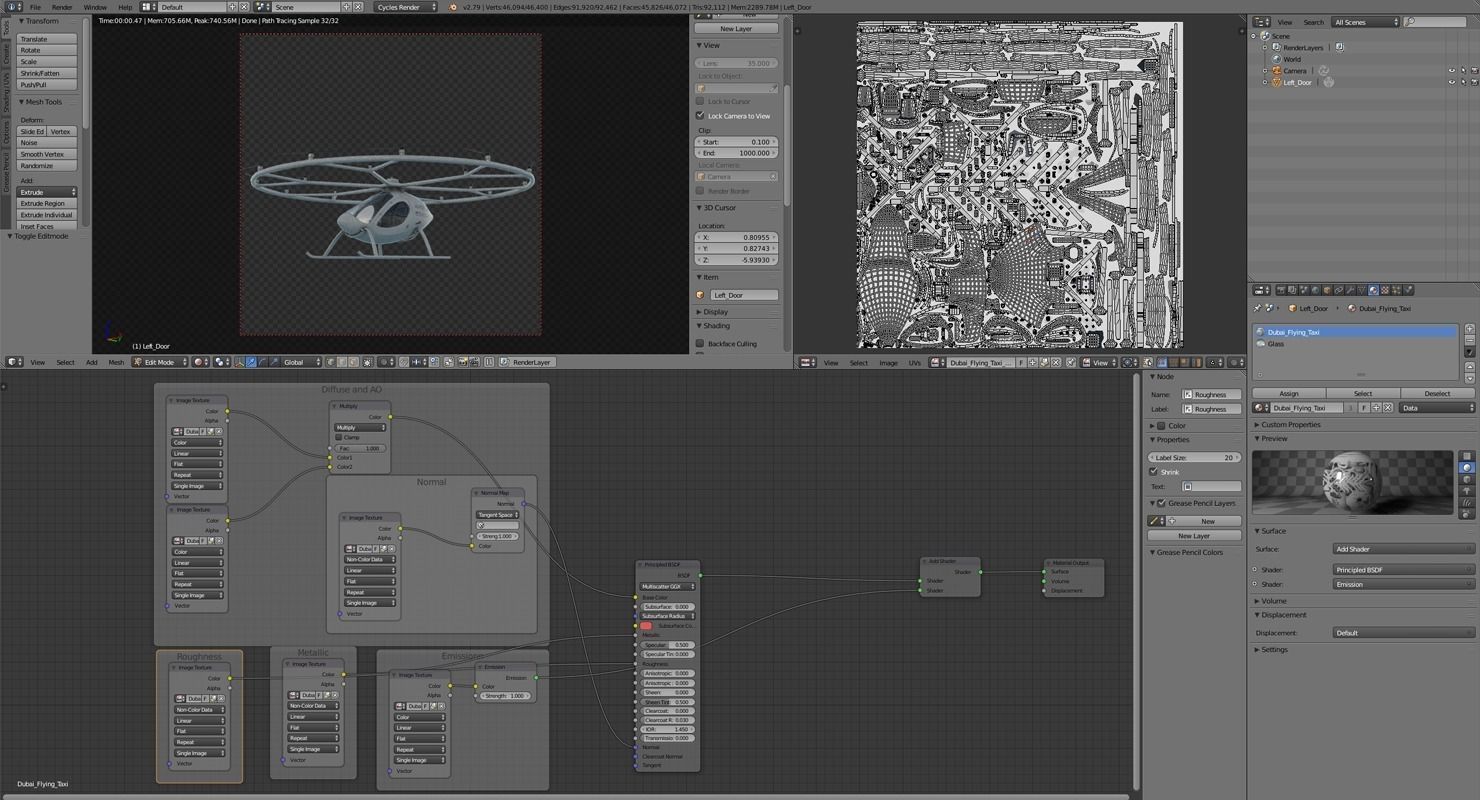Add a new material slot with plus
1480x800 pixels.
click(x=1470, y=329)
